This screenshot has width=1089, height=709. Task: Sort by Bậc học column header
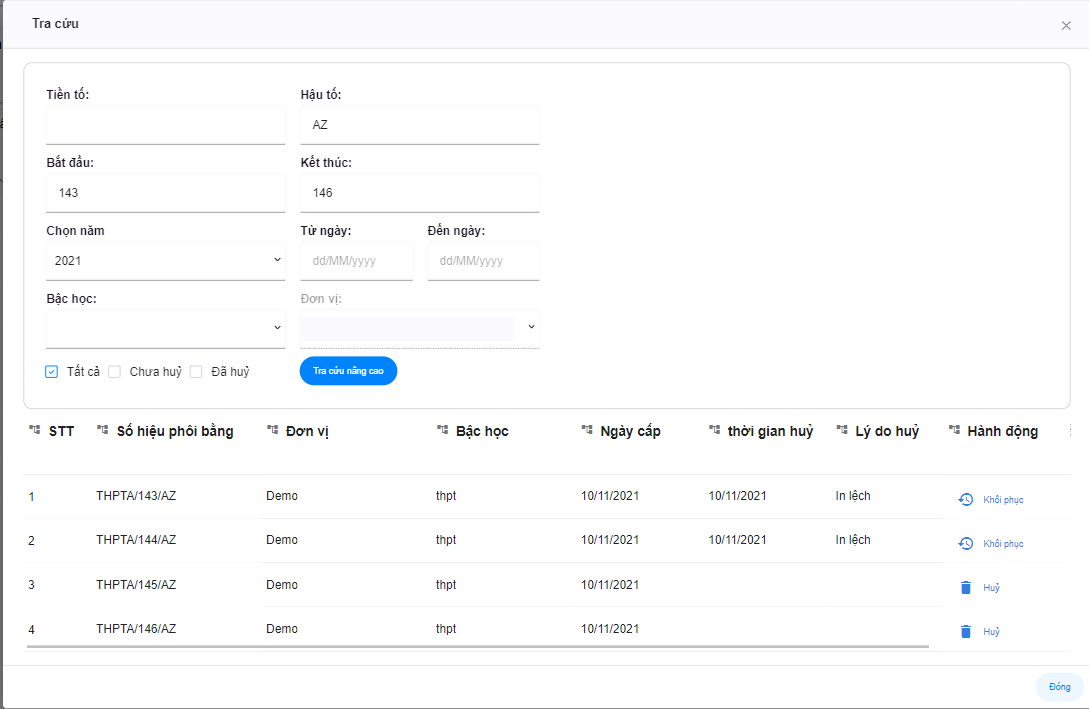482,432
